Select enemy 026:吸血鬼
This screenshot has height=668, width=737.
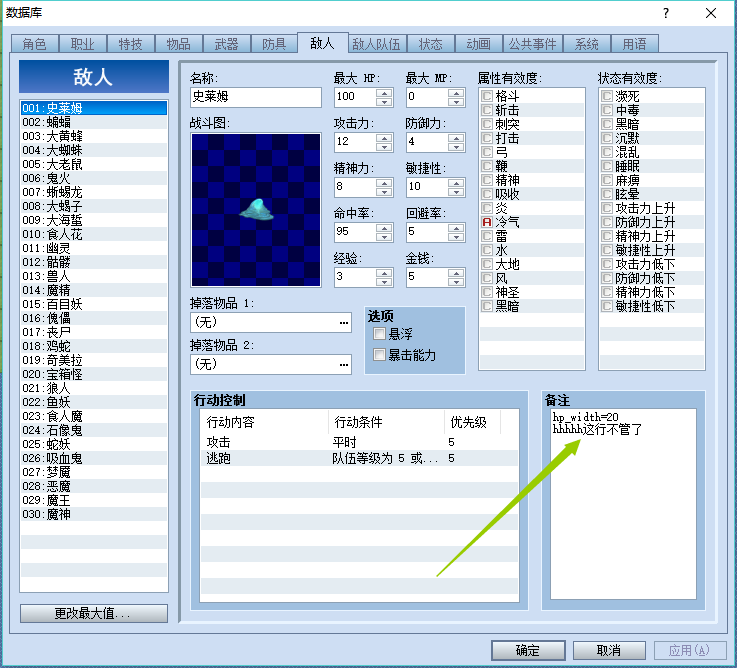pyautogui.click(x=94, y=458)
